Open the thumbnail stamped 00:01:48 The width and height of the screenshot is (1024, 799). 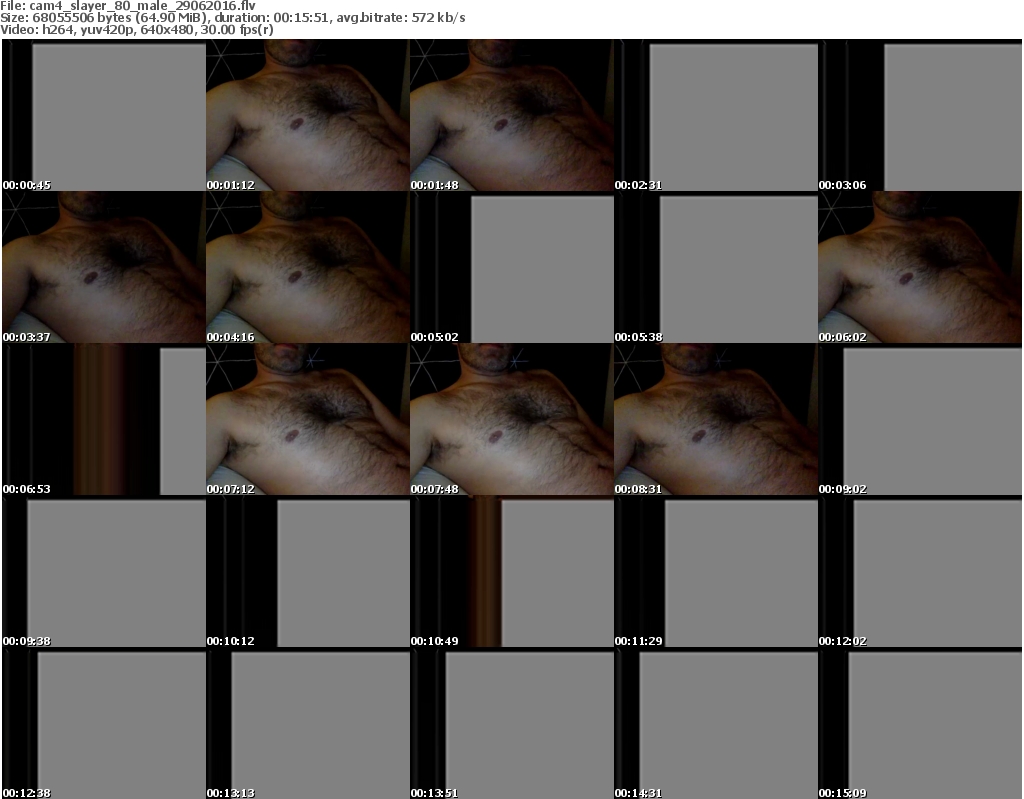(x=511, y=115)
